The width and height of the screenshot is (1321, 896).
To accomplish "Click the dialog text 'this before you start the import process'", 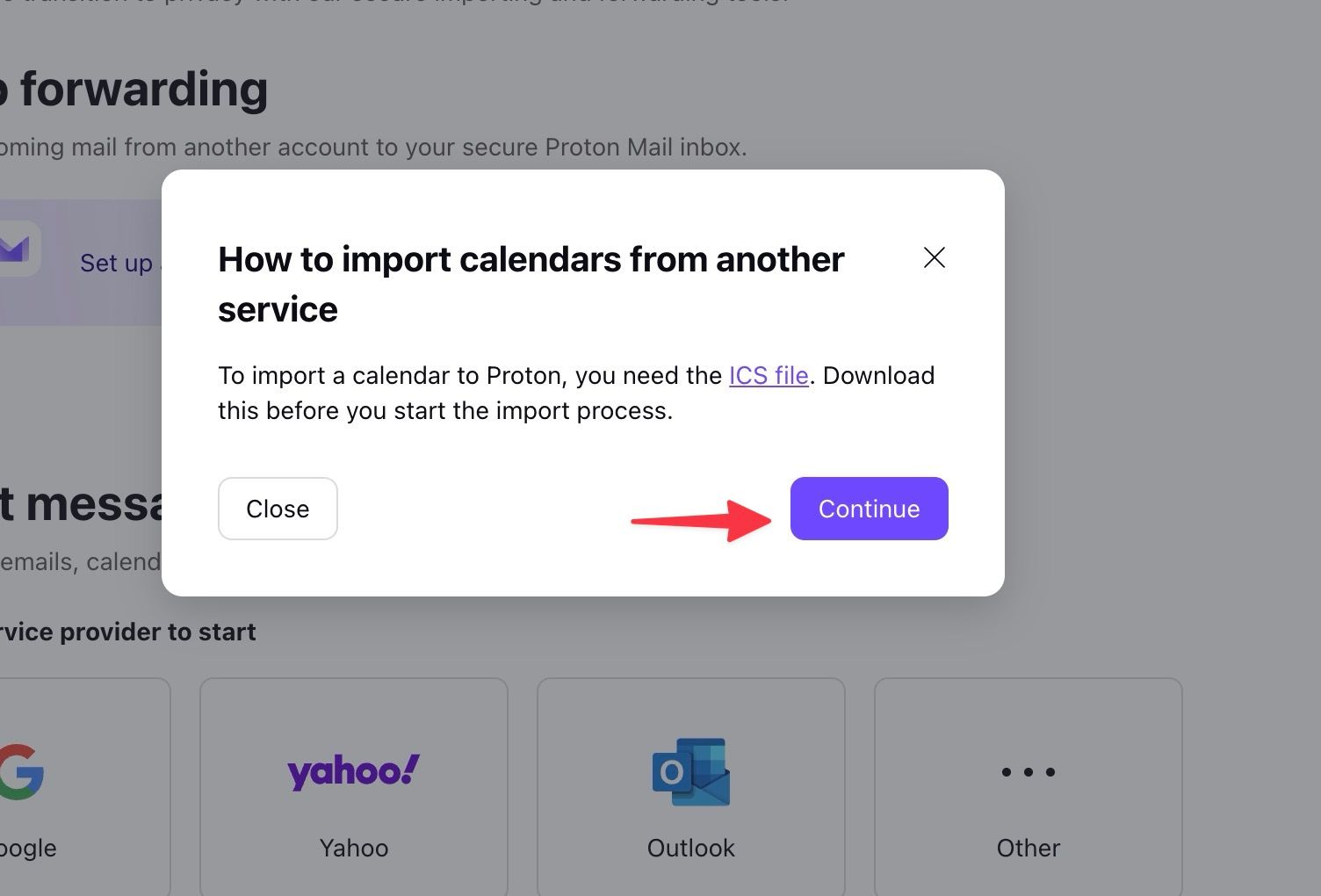I will 444,411.
